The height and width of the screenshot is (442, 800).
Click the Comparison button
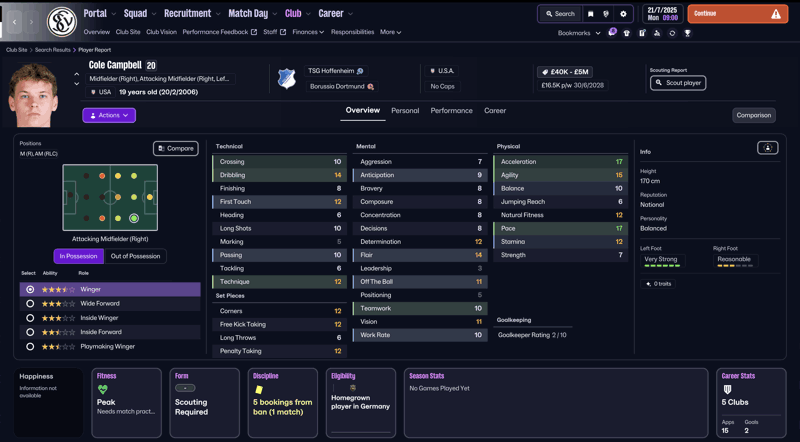pos(754,115)
